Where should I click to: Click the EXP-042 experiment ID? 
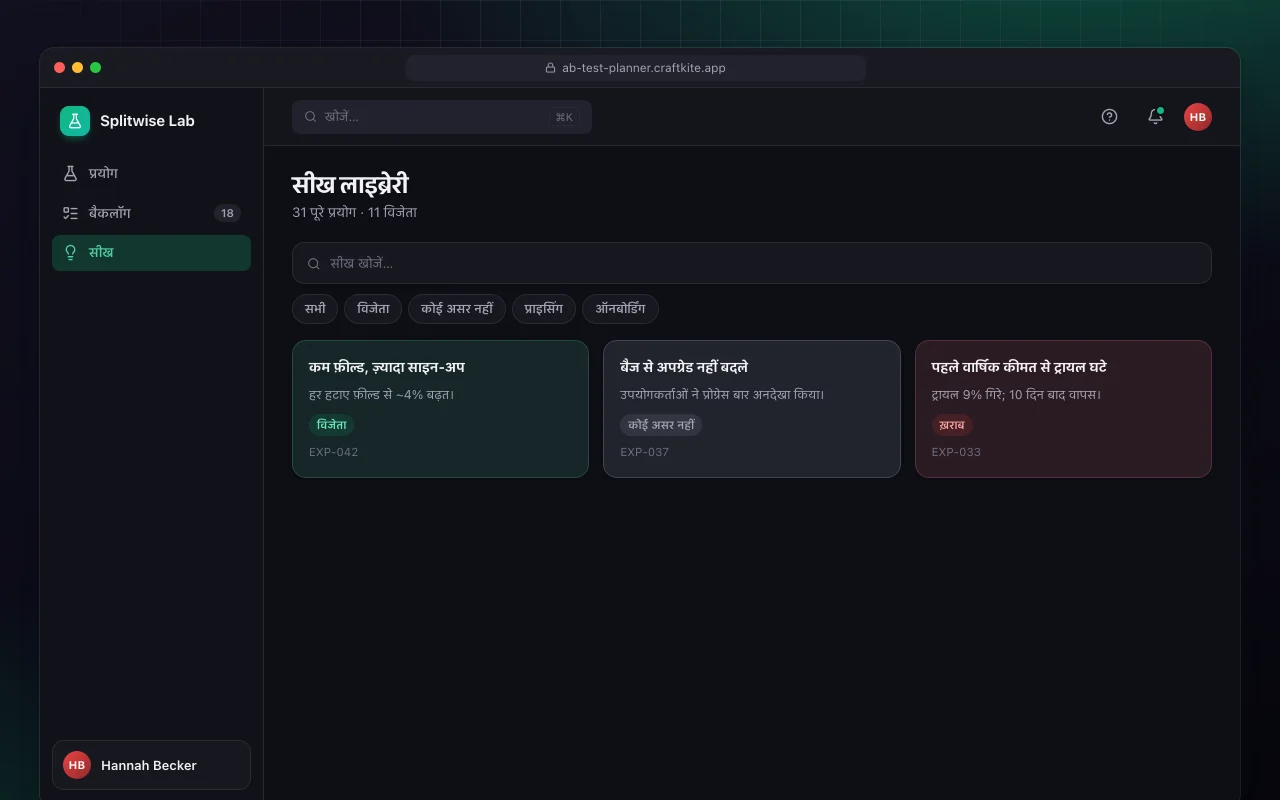[x=334, y=452]
